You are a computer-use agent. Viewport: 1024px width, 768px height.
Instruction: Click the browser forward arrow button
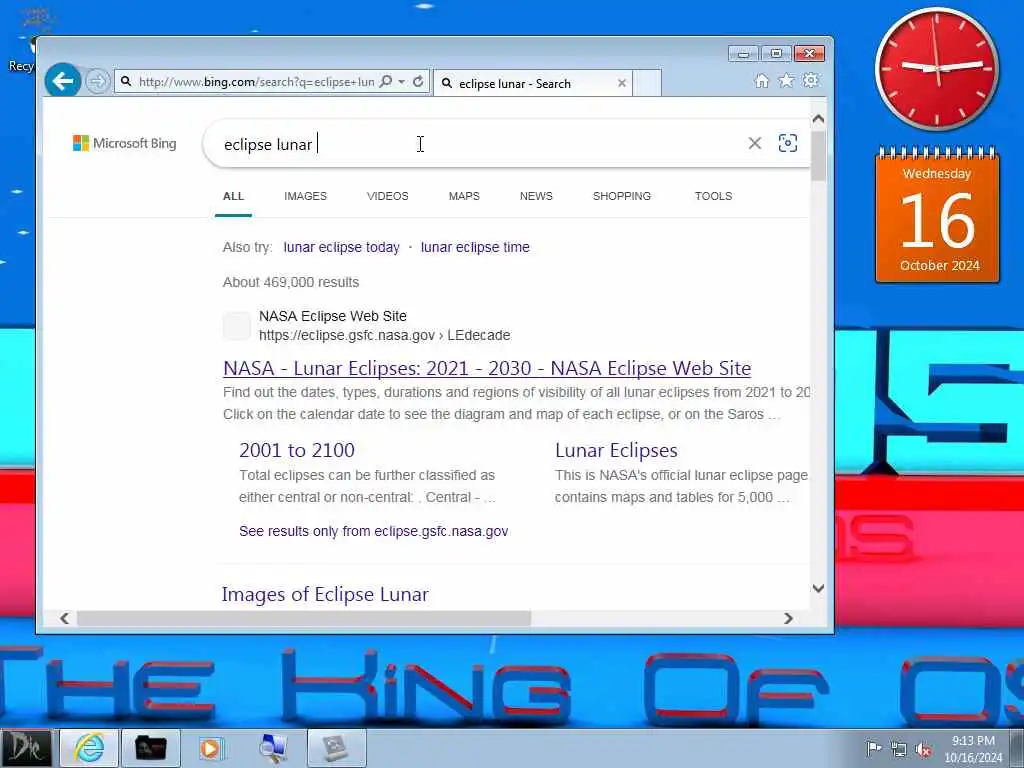click(97, 82)
